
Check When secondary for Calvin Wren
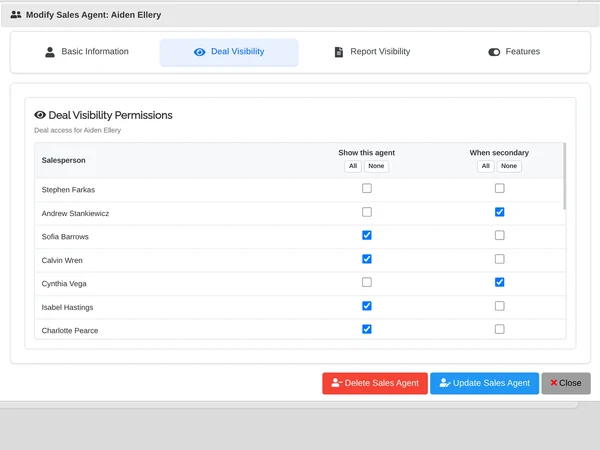(499, 259)
